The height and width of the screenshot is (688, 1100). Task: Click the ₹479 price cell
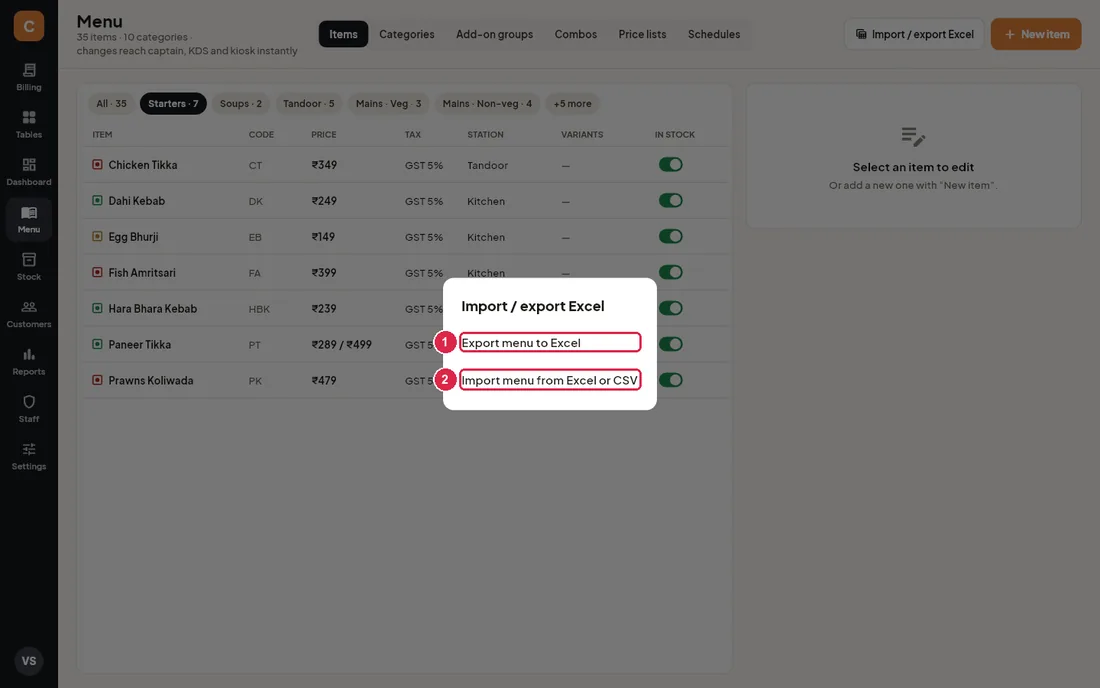(324, 380)
